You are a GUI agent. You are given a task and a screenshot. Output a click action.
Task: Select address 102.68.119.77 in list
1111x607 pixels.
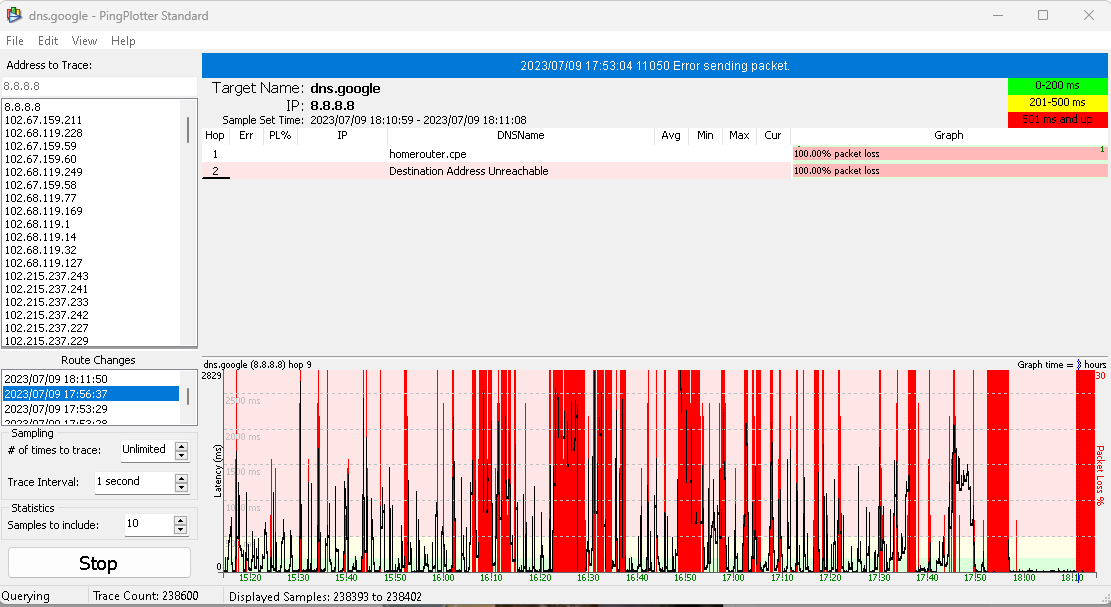tap(40, 198)
